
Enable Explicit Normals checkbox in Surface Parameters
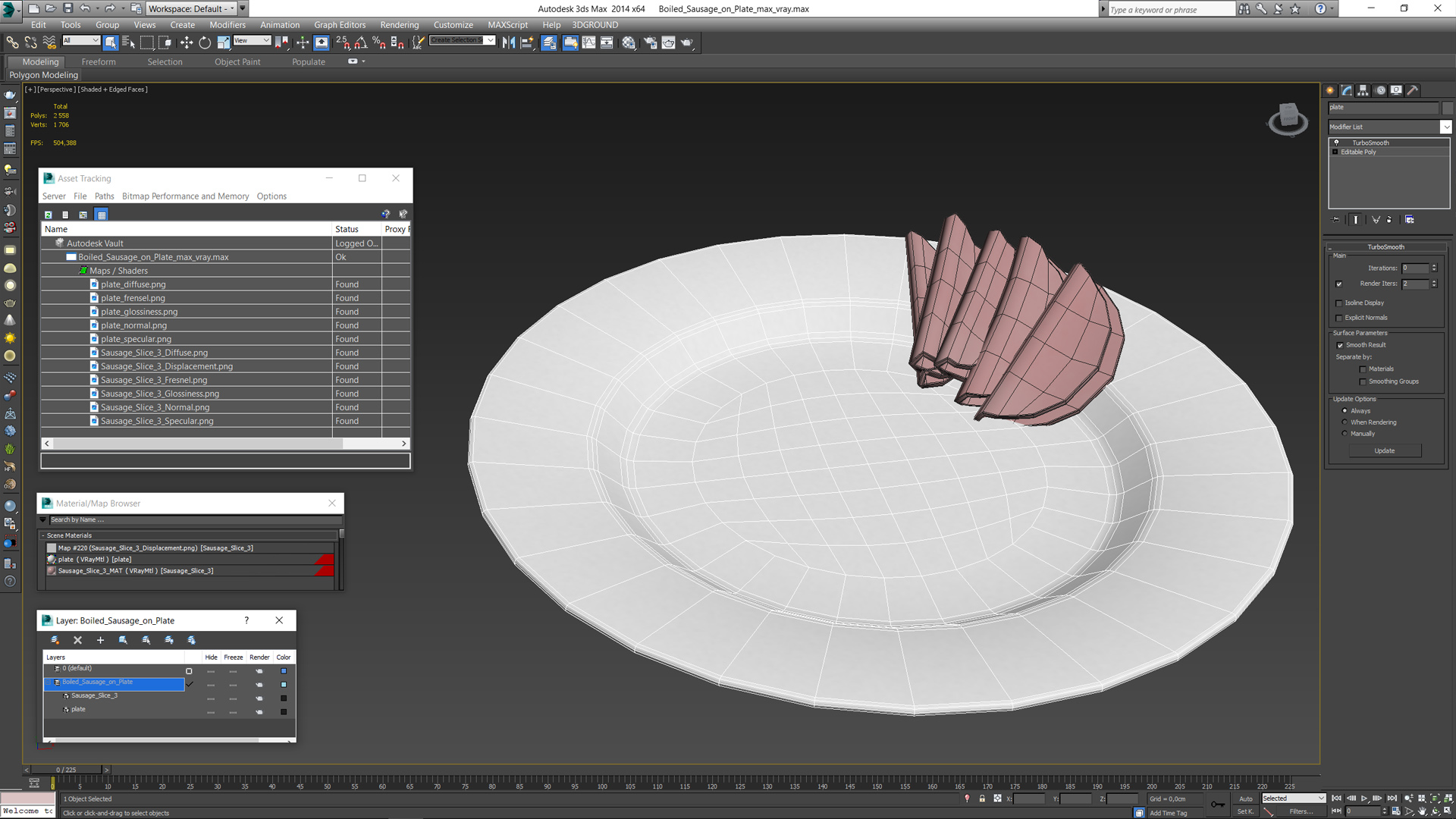coord(1339,318)
